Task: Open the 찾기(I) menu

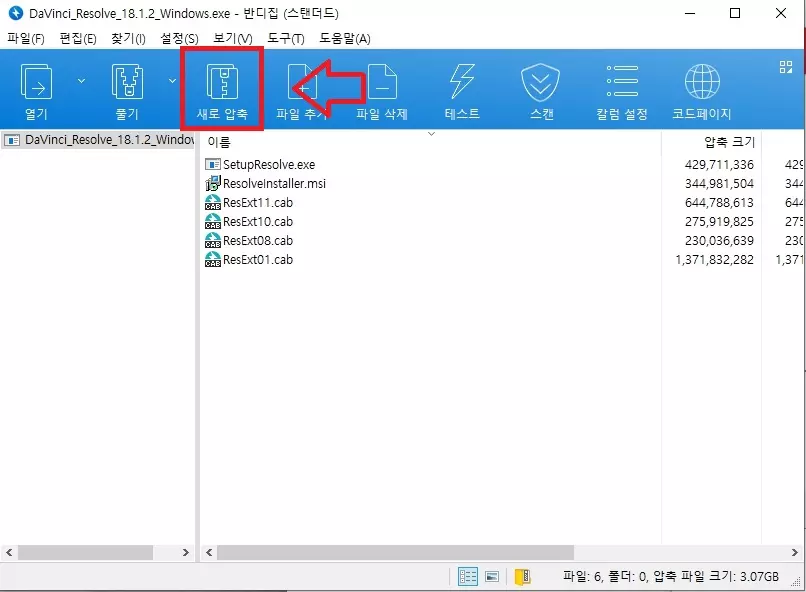Action: (x=129, y=39)
